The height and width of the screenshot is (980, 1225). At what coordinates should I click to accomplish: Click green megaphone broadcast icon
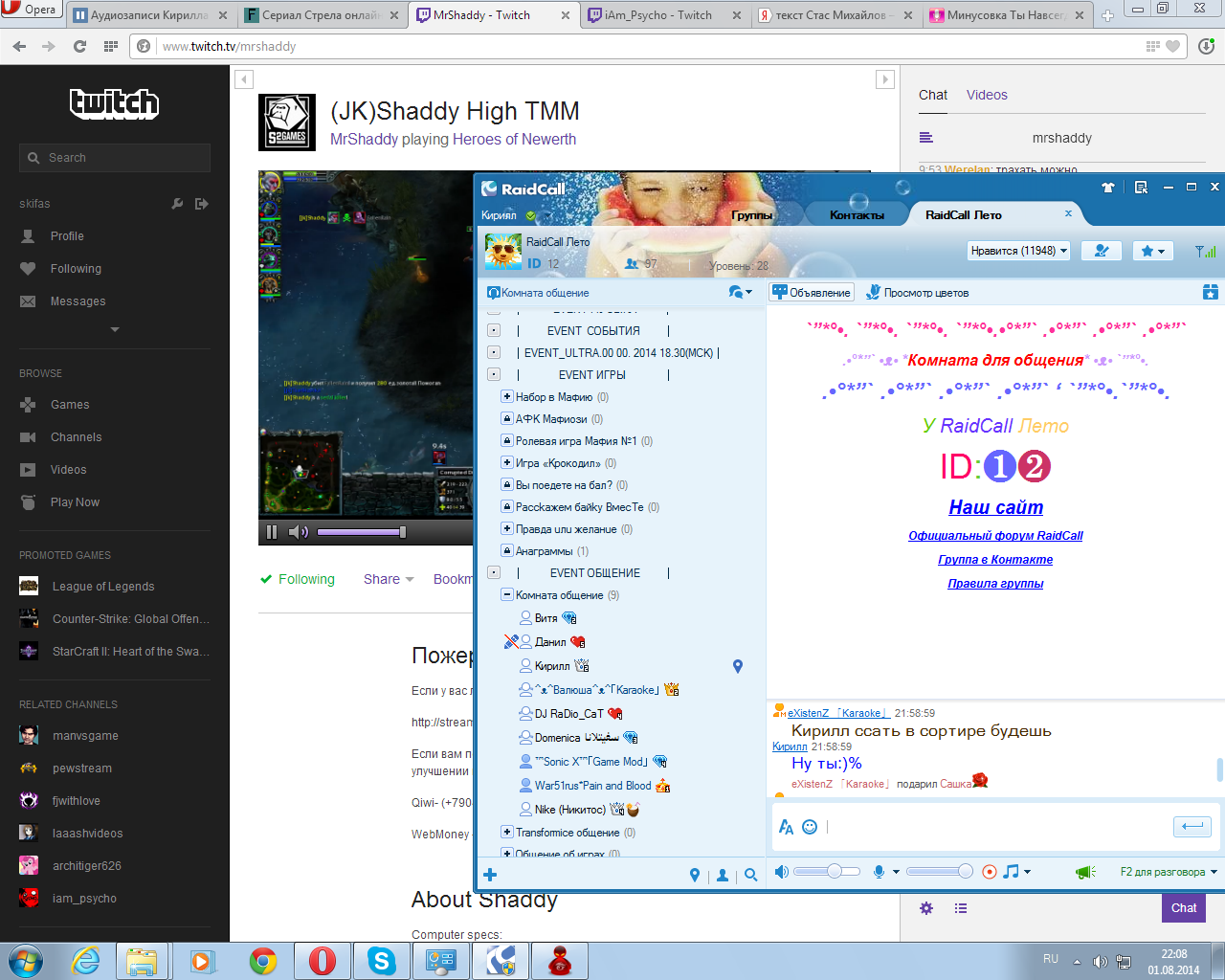coord(1085,872)
